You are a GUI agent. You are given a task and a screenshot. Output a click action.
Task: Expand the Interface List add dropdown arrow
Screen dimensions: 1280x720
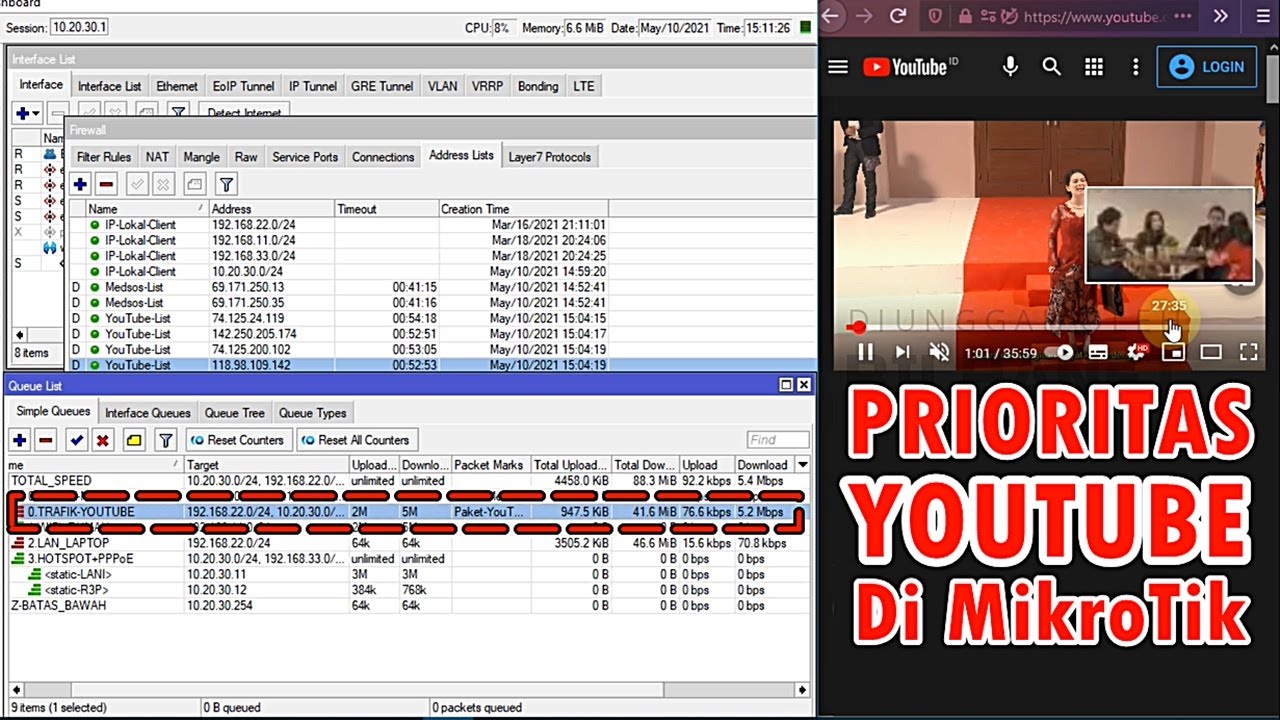(37, 113)
